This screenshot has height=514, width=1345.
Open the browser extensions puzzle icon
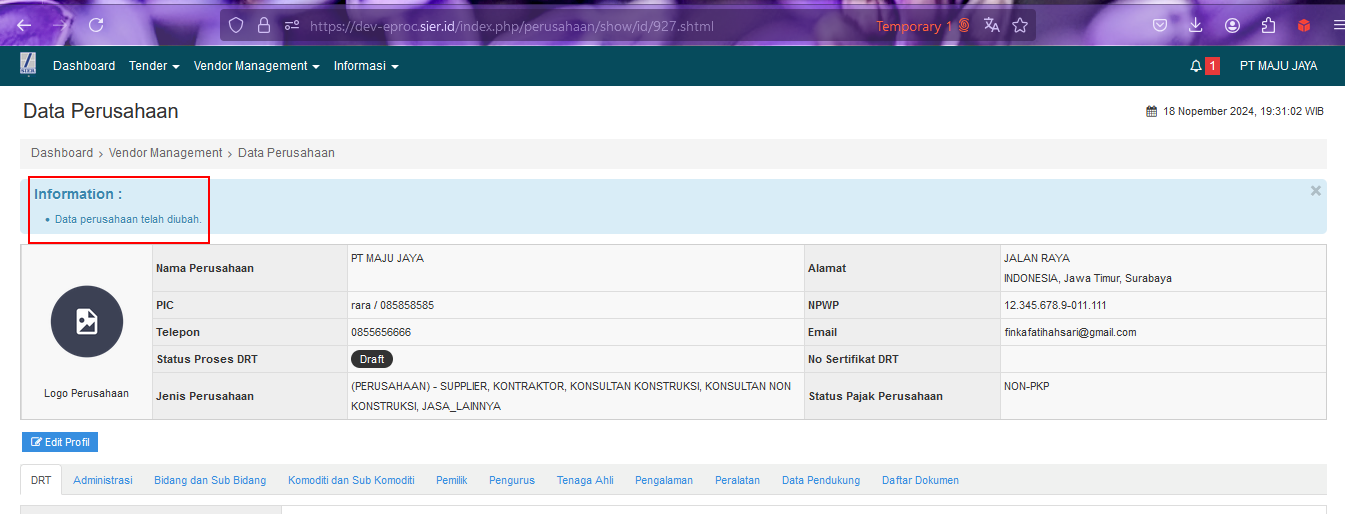point(1269,26)
